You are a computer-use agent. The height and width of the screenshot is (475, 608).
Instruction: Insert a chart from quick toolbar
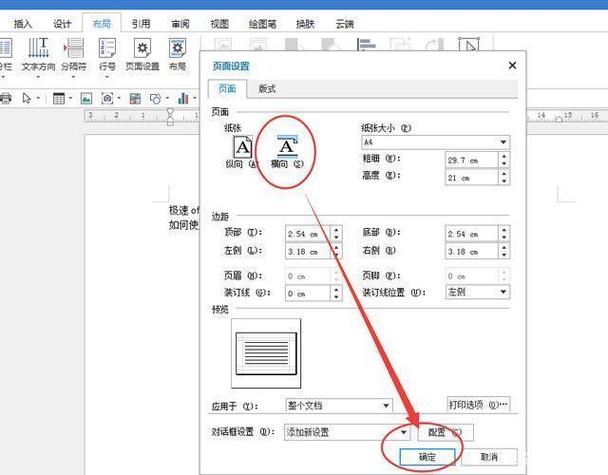tap(183, 98)
